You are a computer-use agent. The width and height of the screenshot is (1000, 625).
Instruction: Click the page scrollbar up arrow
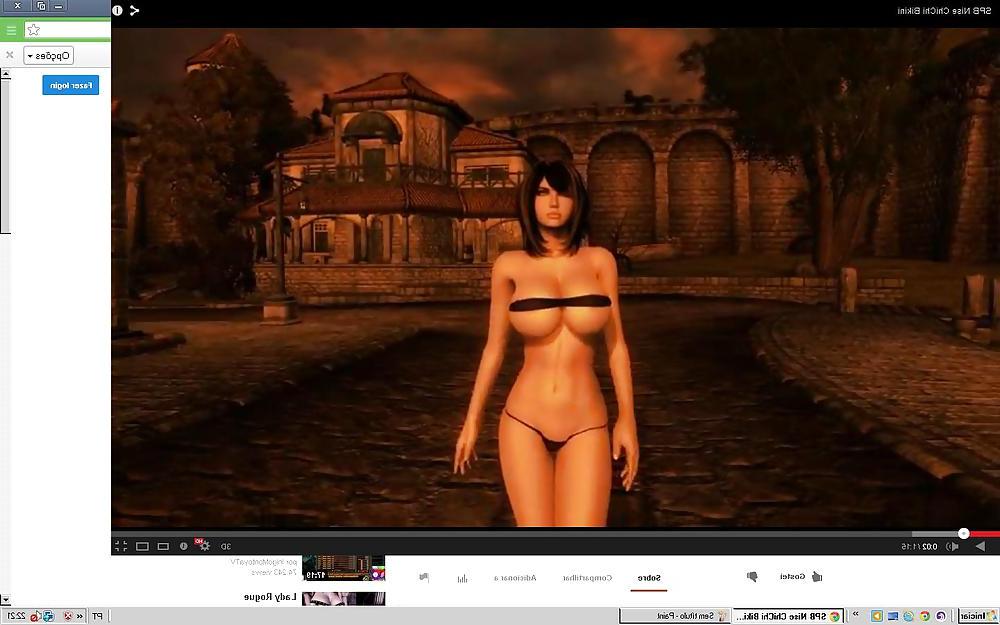[x=6, y=74]
